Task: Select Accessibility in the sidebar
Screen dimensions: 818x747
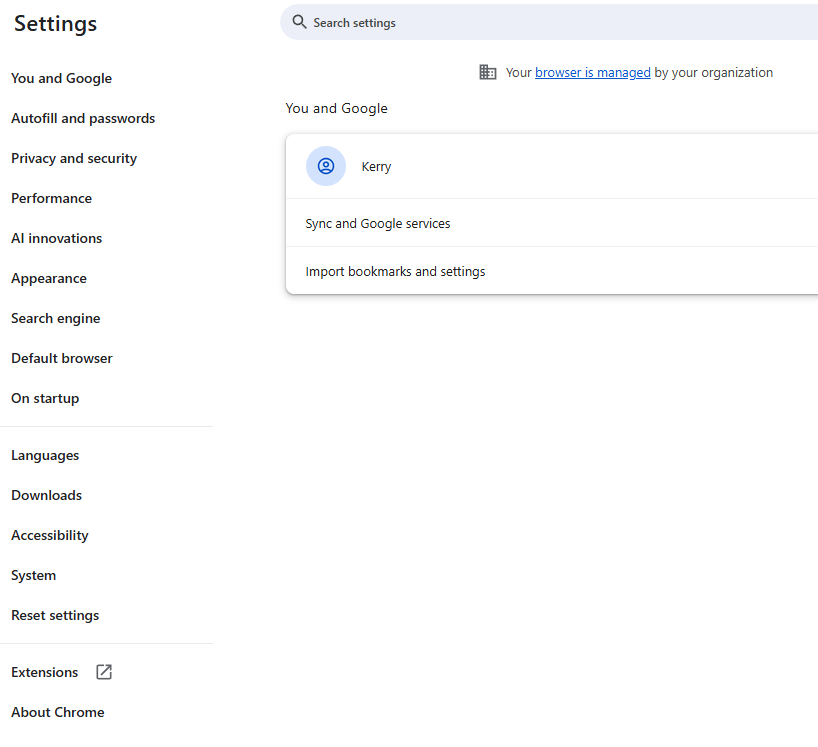Action: coord(50,535)
